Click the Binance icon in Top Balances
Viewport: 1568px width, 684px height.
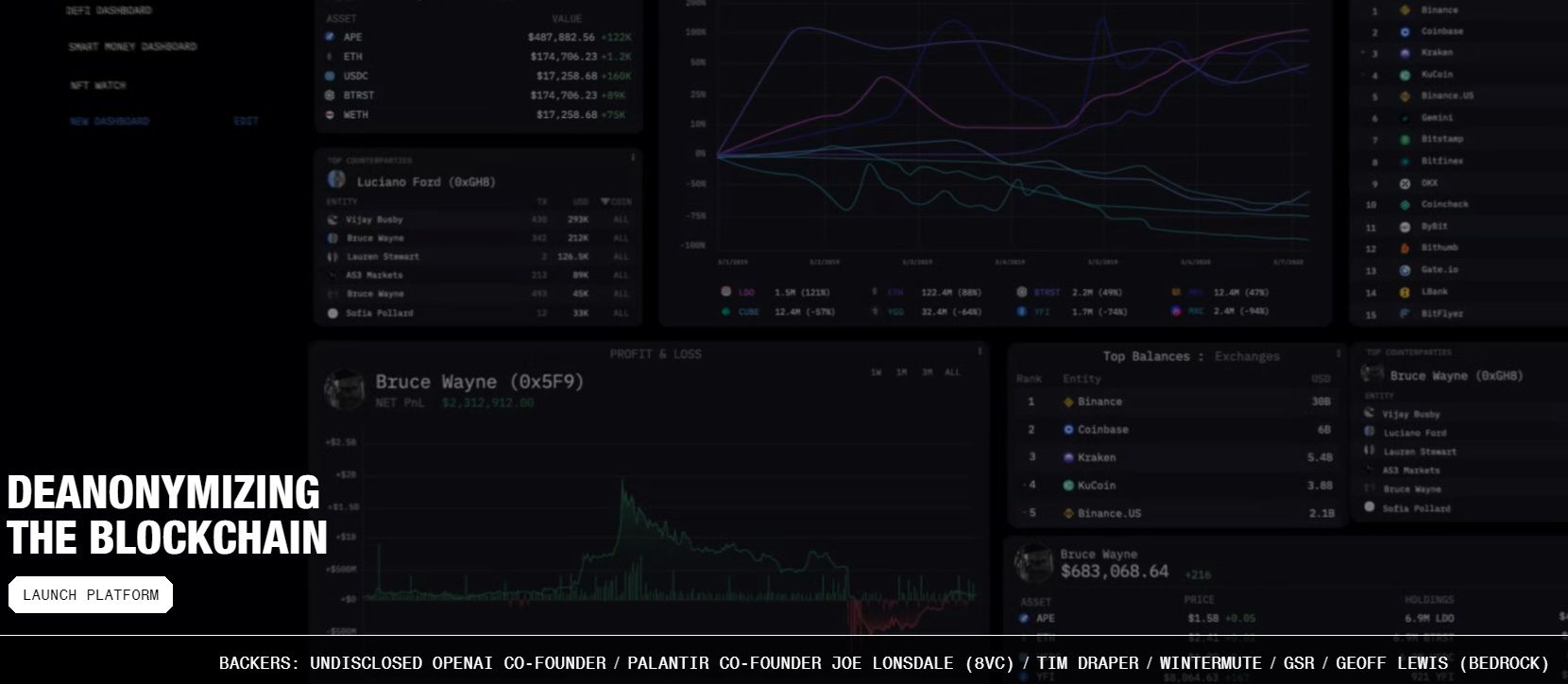pos(1068,402)
